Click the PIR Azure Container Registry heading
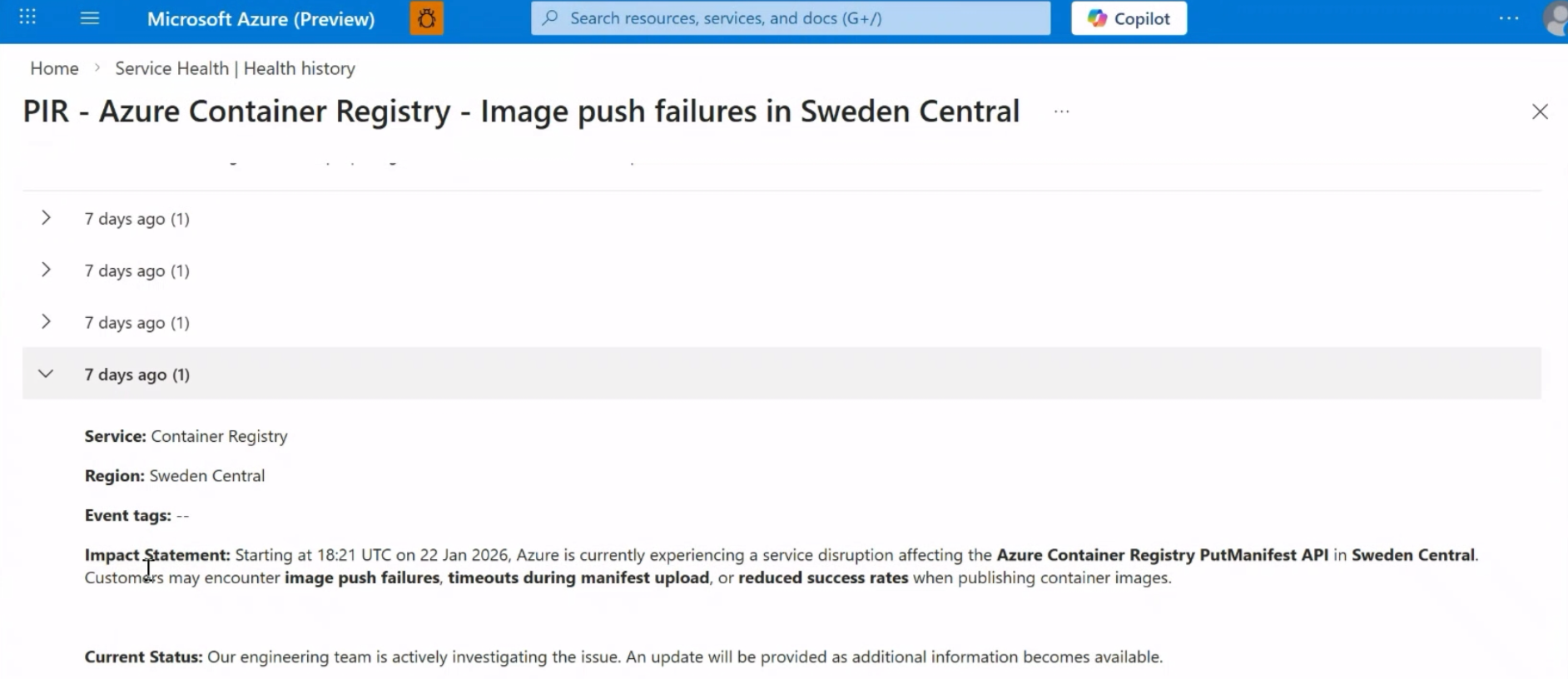Screen dimensions: 1568x679 tap(521, 112)
